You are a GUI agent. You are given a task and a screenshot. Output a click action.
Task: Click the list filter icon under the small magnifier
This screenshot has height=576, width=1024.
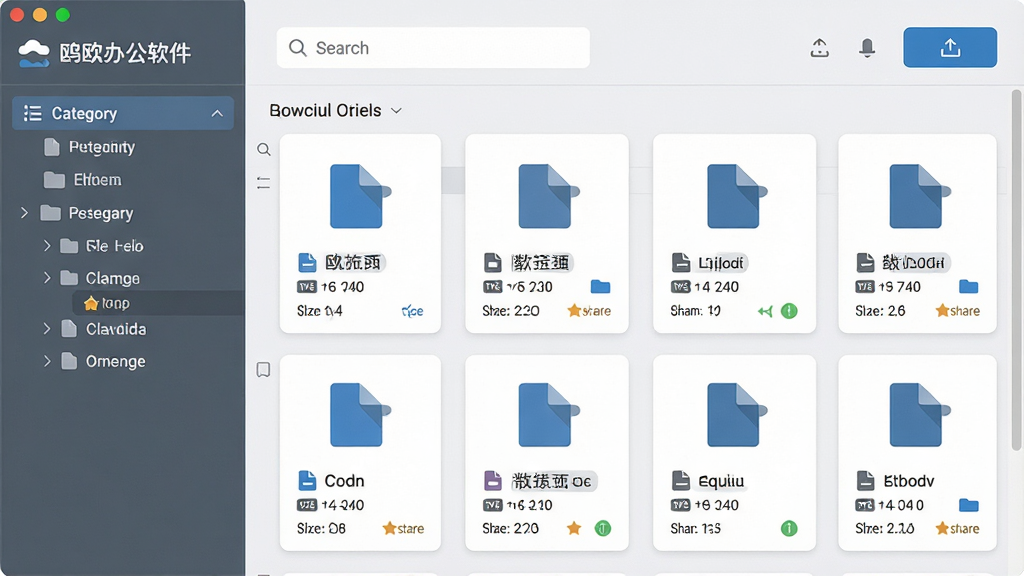pyautogui.click(x=263, y=183)
